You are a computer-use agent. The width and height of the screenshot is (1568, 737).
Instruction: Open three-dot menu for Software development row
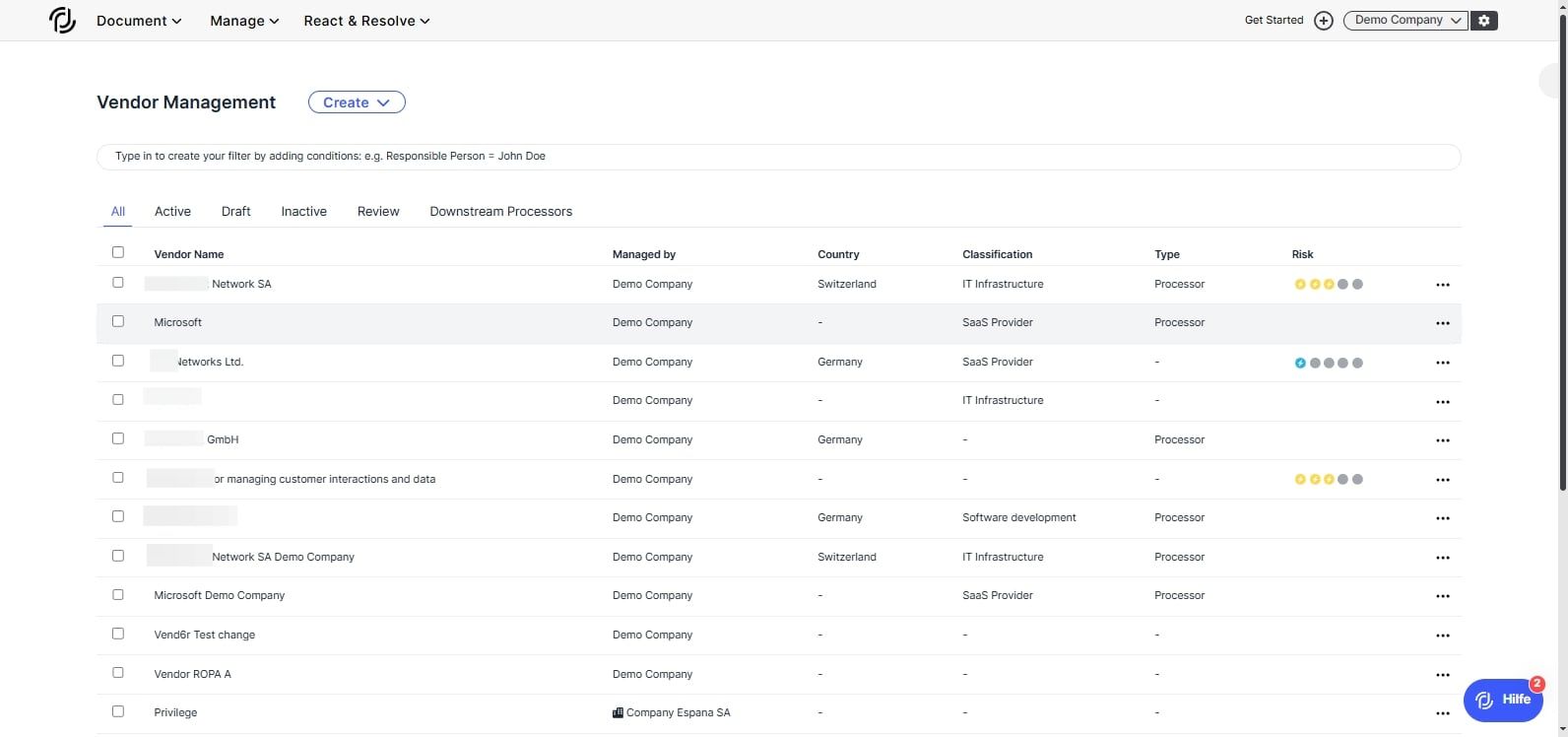[1443, 518]
